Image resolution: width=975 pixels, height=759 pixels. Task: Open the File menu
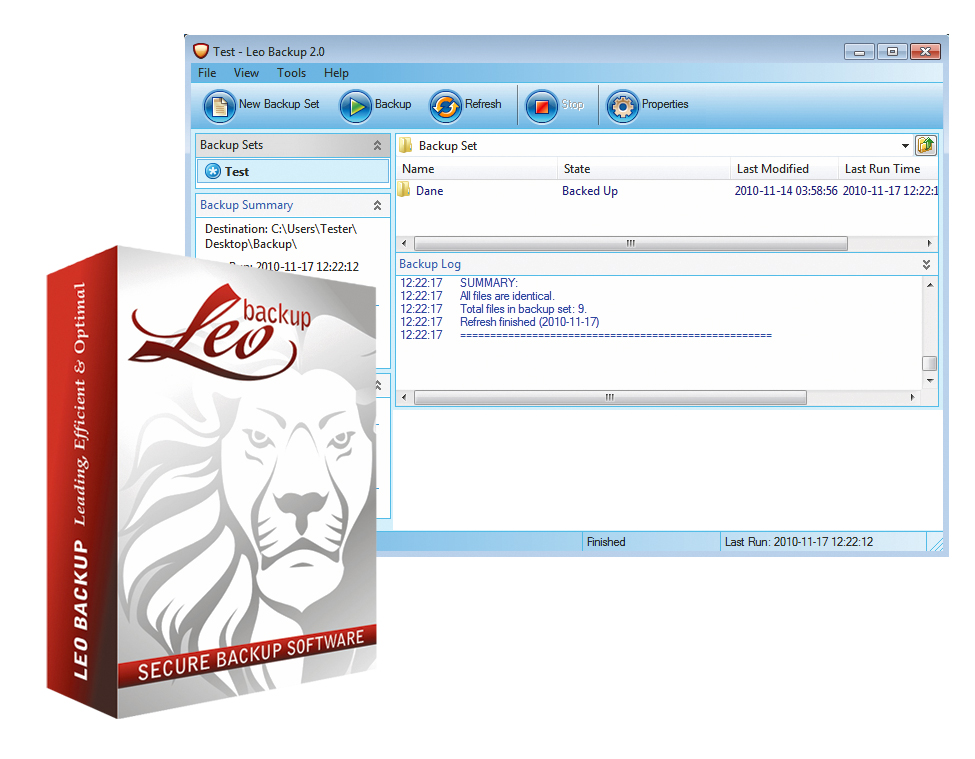[207, 73]
